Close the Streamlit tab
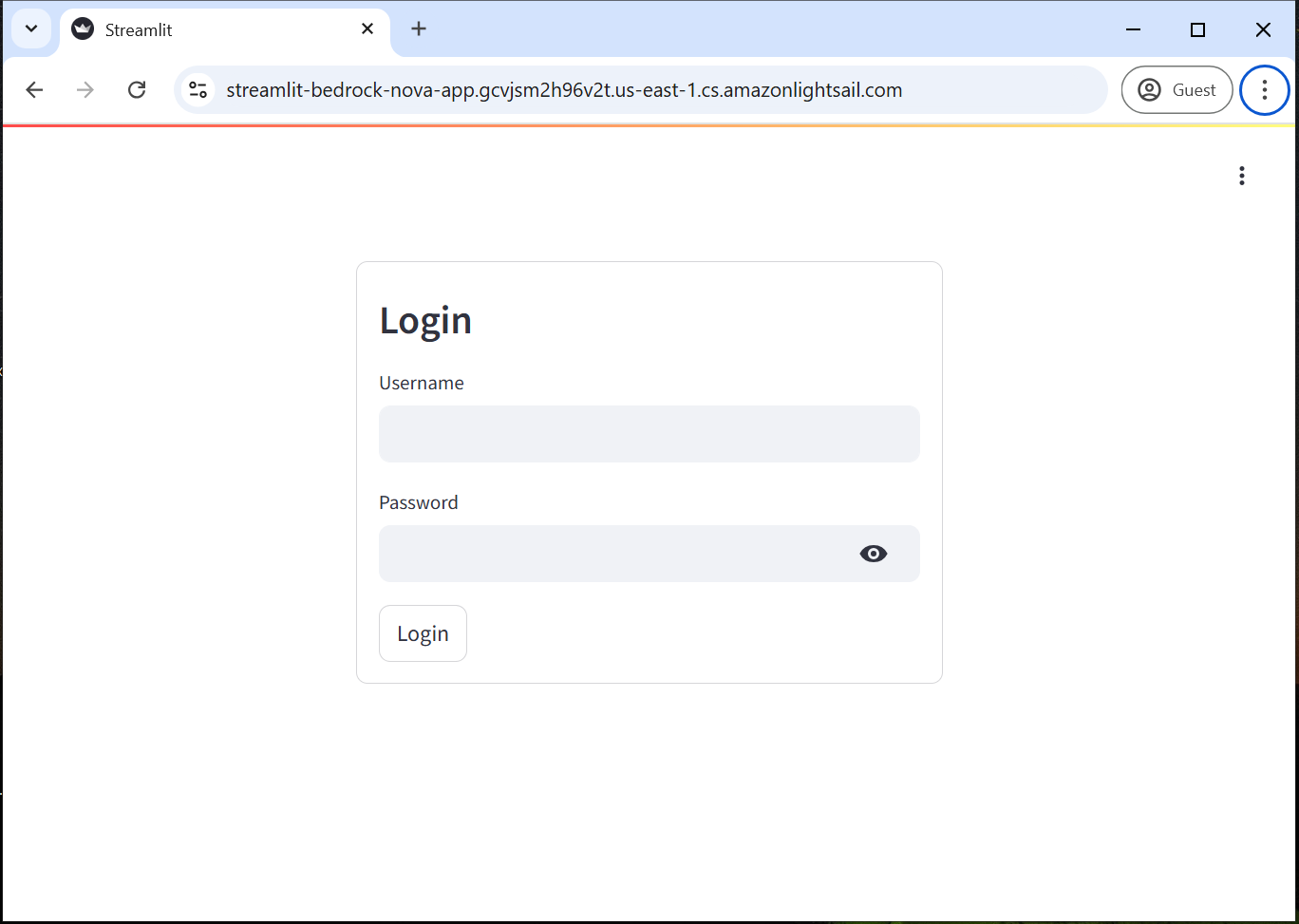This screenshot has width=1299, height=924. tap(367, 29)
